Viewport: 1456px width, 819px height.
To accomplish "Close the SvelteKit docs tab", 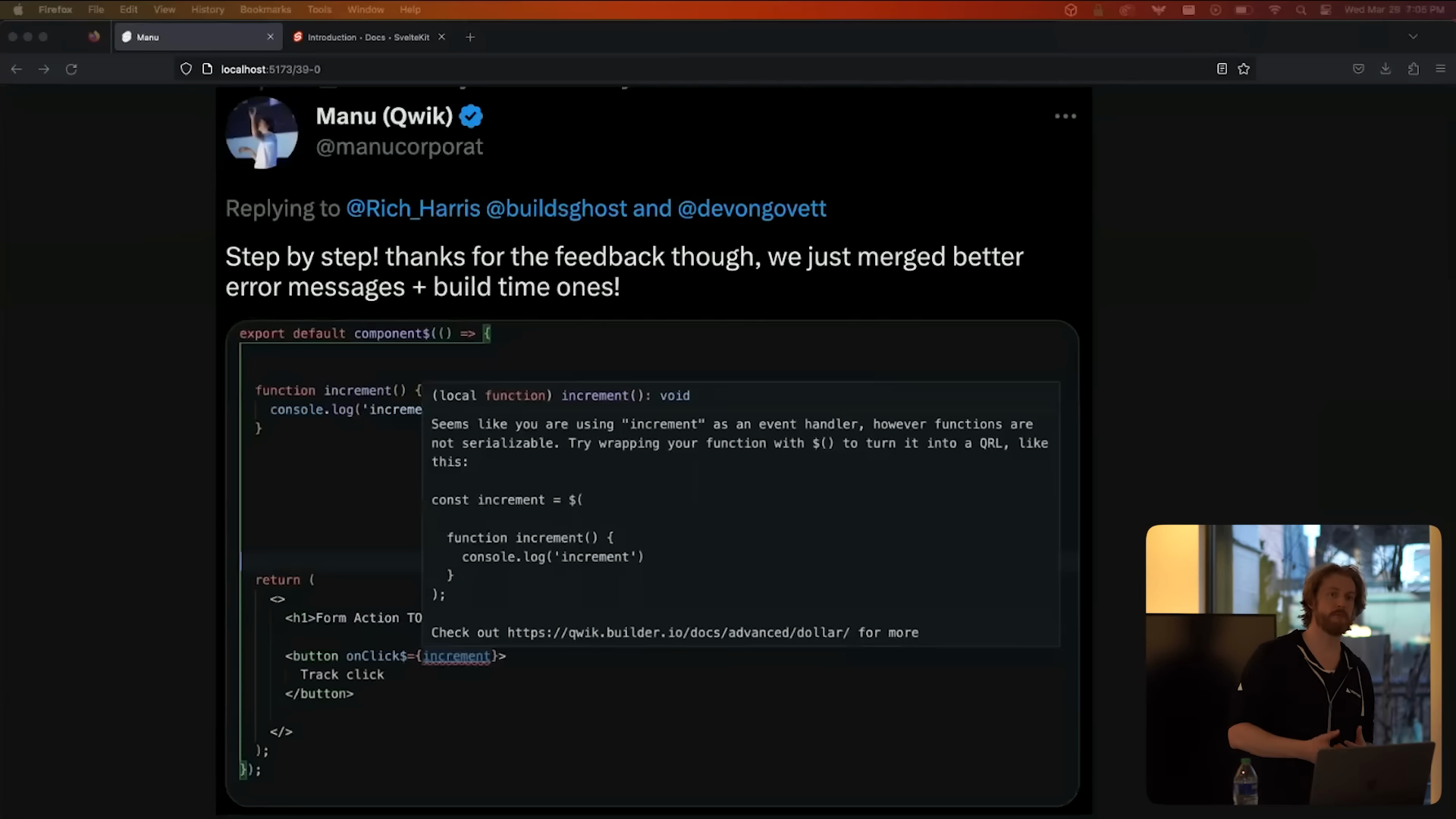I will (x=441, y=37).
